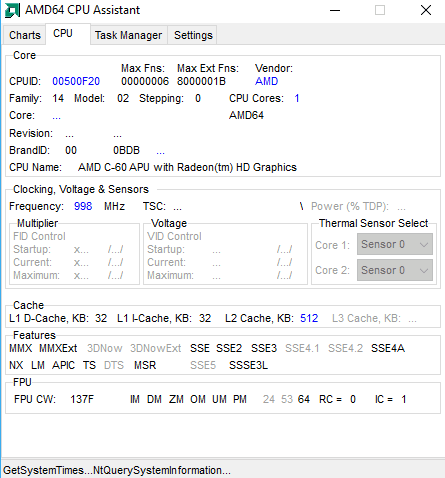Click the AMD64 CPU Assistant title icon
Viewport: 445px width, 478px height.
[x=12, y=10]
